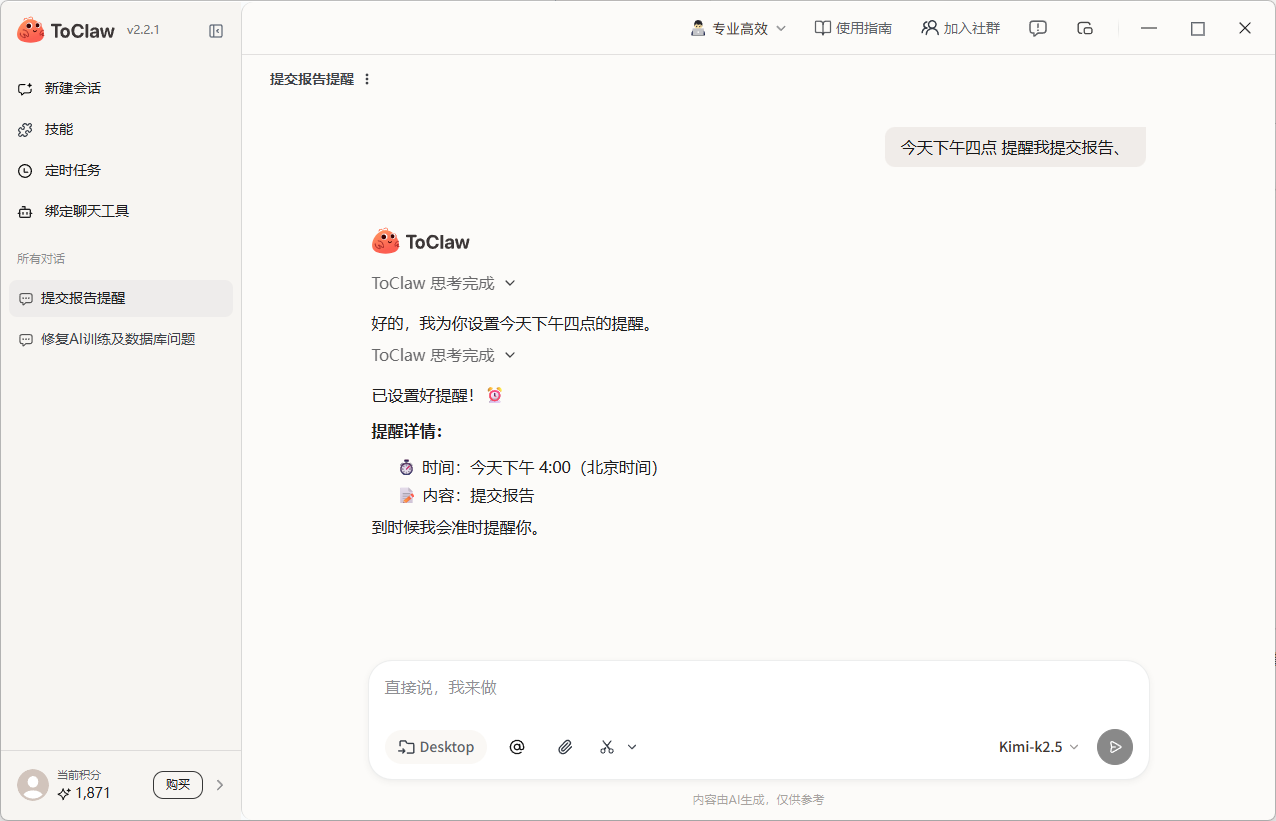This screenshot has height=821, width=1276.
Task: Click the v2.2.1 version label
Action: [143, 30]
